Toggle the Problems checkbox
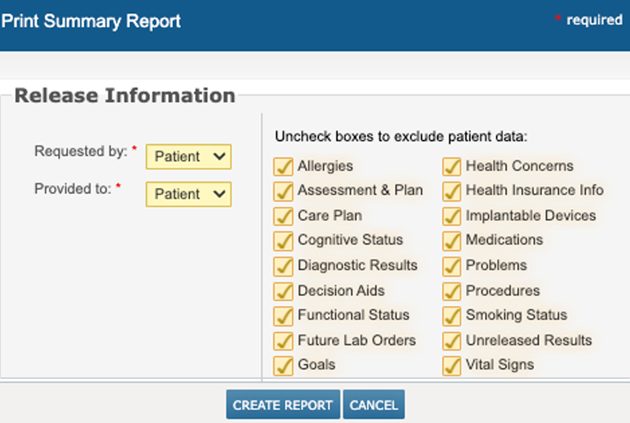Viewport: 630px width, 423px height. click(x=450, y=265)
